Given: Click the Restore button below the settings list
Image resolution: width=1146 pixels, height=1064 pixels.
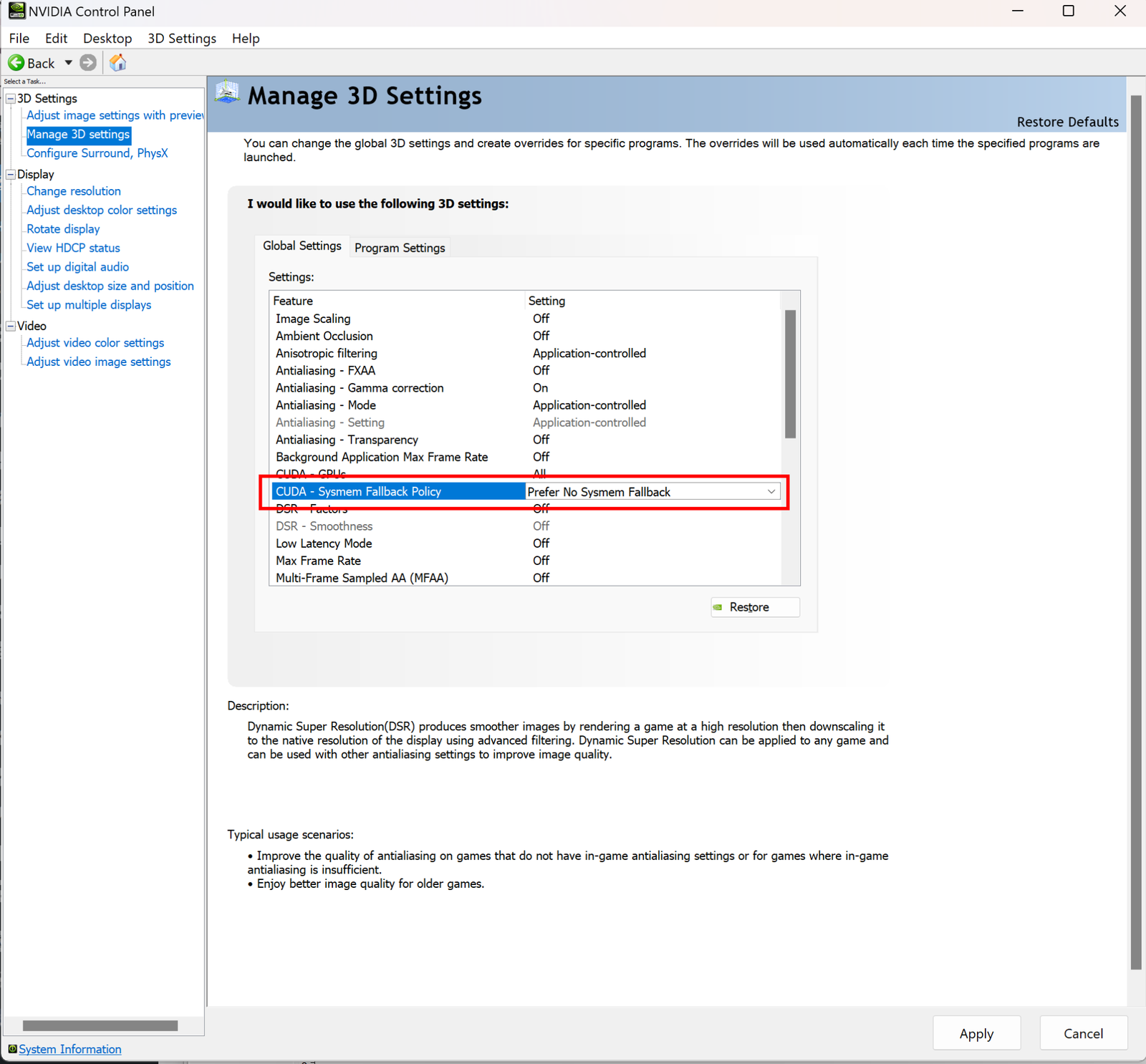Looking at the screenshot, I should [x=754, y=606].
